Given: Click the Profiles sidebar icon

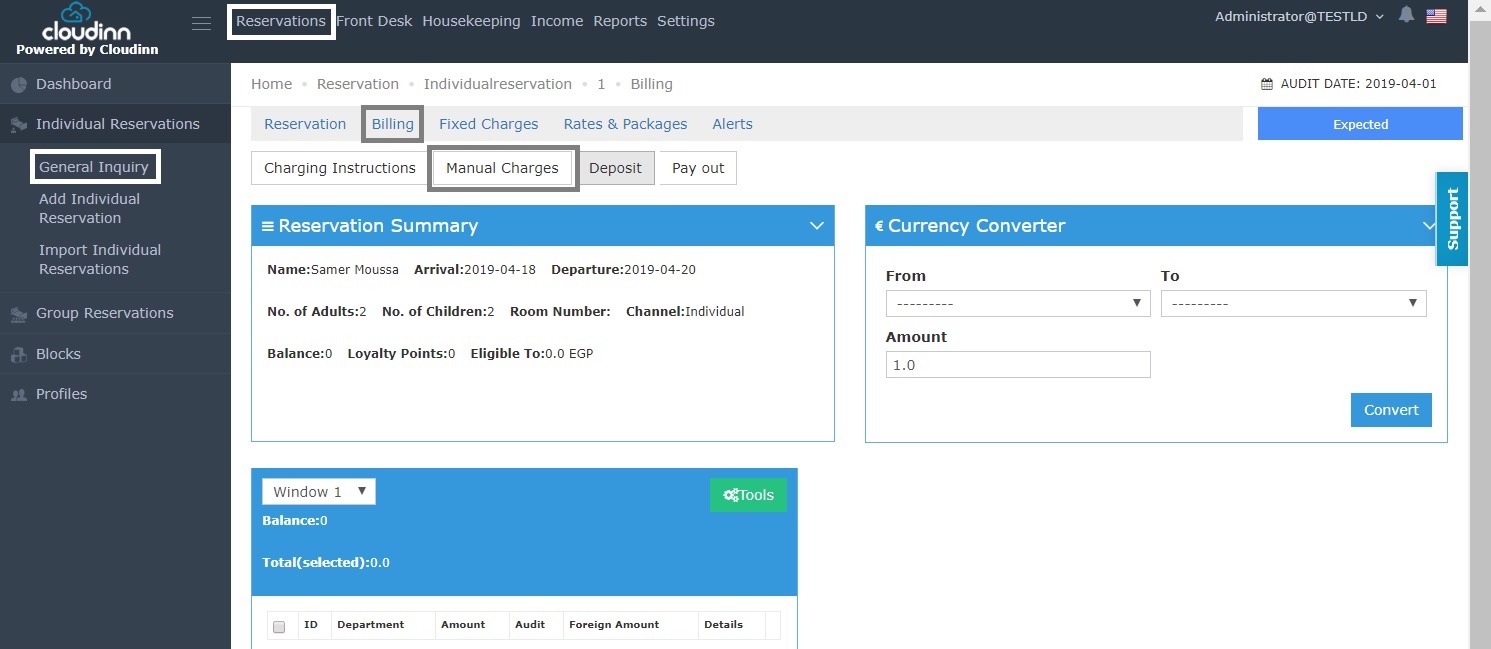Looking at the screenshot, I should click(x=18, y=395).
